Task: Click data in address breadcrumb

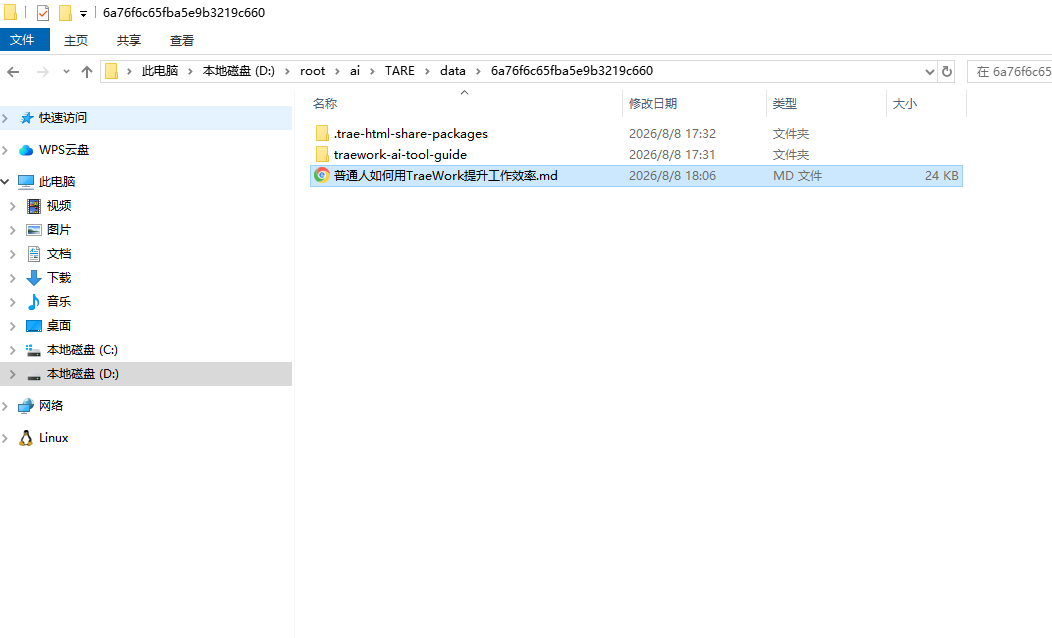Action: pyautogui.click(x=453, y=70)
